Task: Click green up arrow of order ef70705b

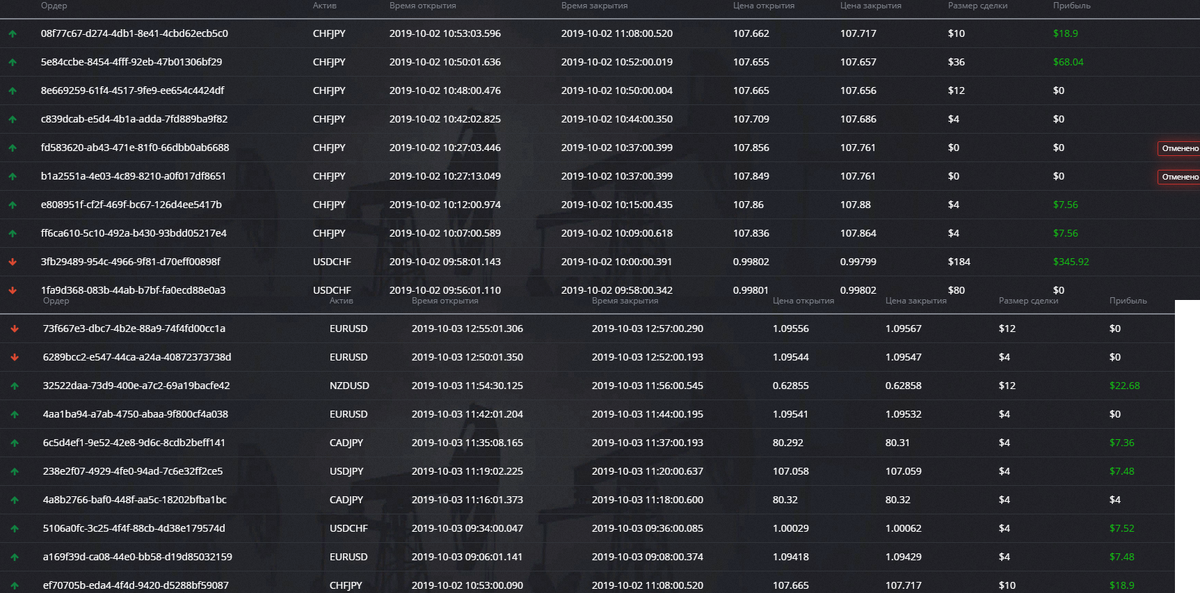Action: (x=14, y=585)
